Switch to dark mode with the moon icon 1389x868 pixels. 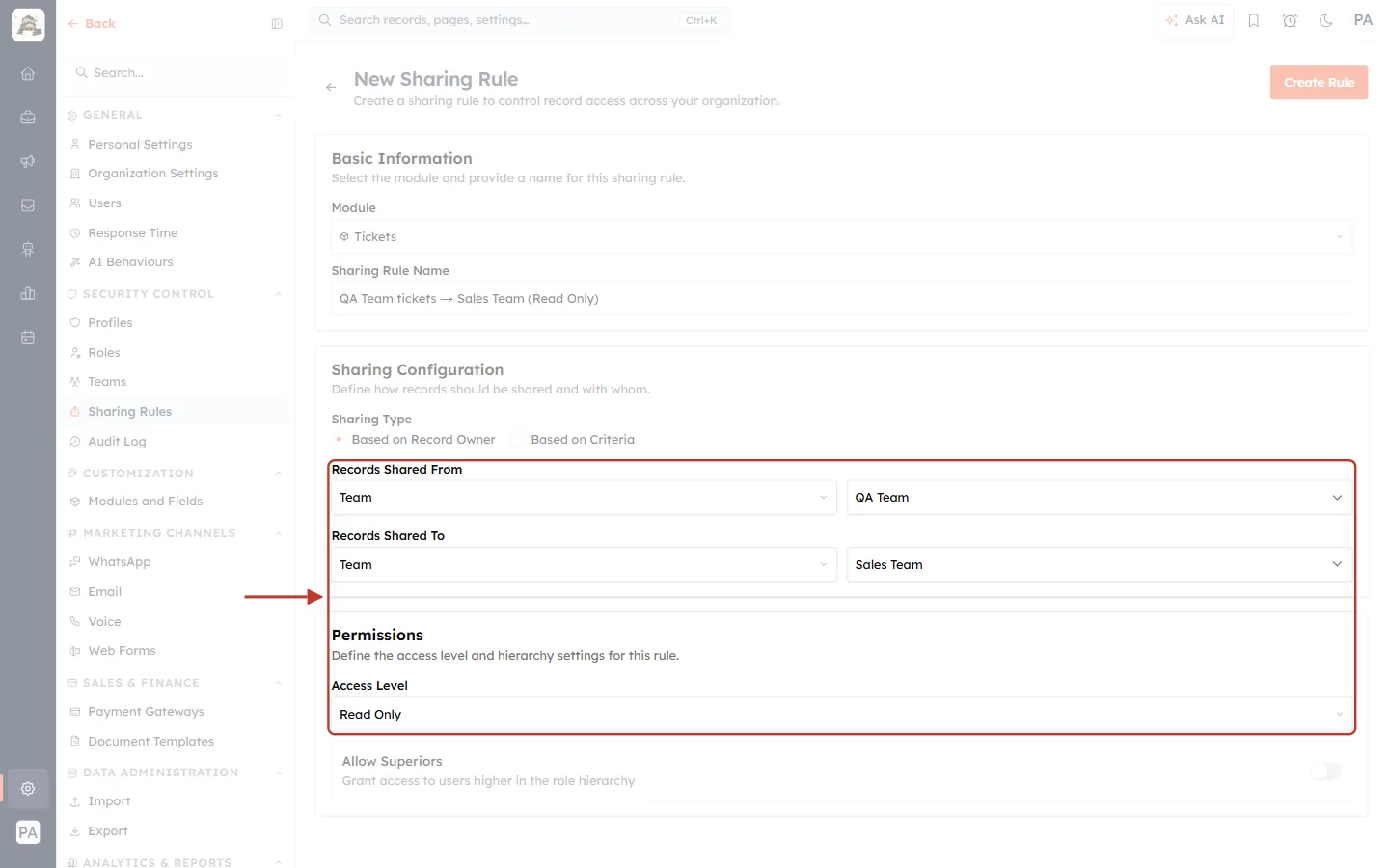(1326, 20)
